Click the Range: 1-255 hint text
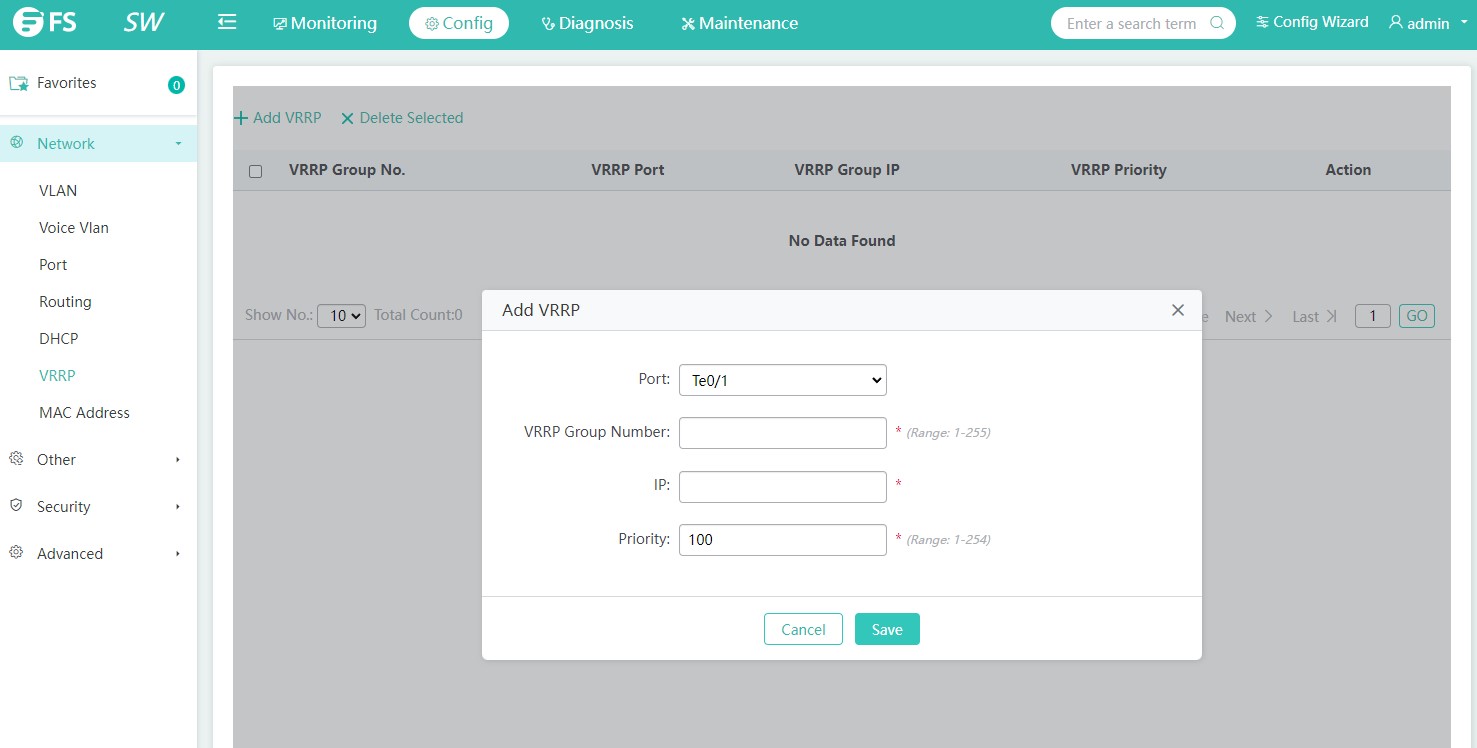The image size is (1477, 748). [949, 433]
